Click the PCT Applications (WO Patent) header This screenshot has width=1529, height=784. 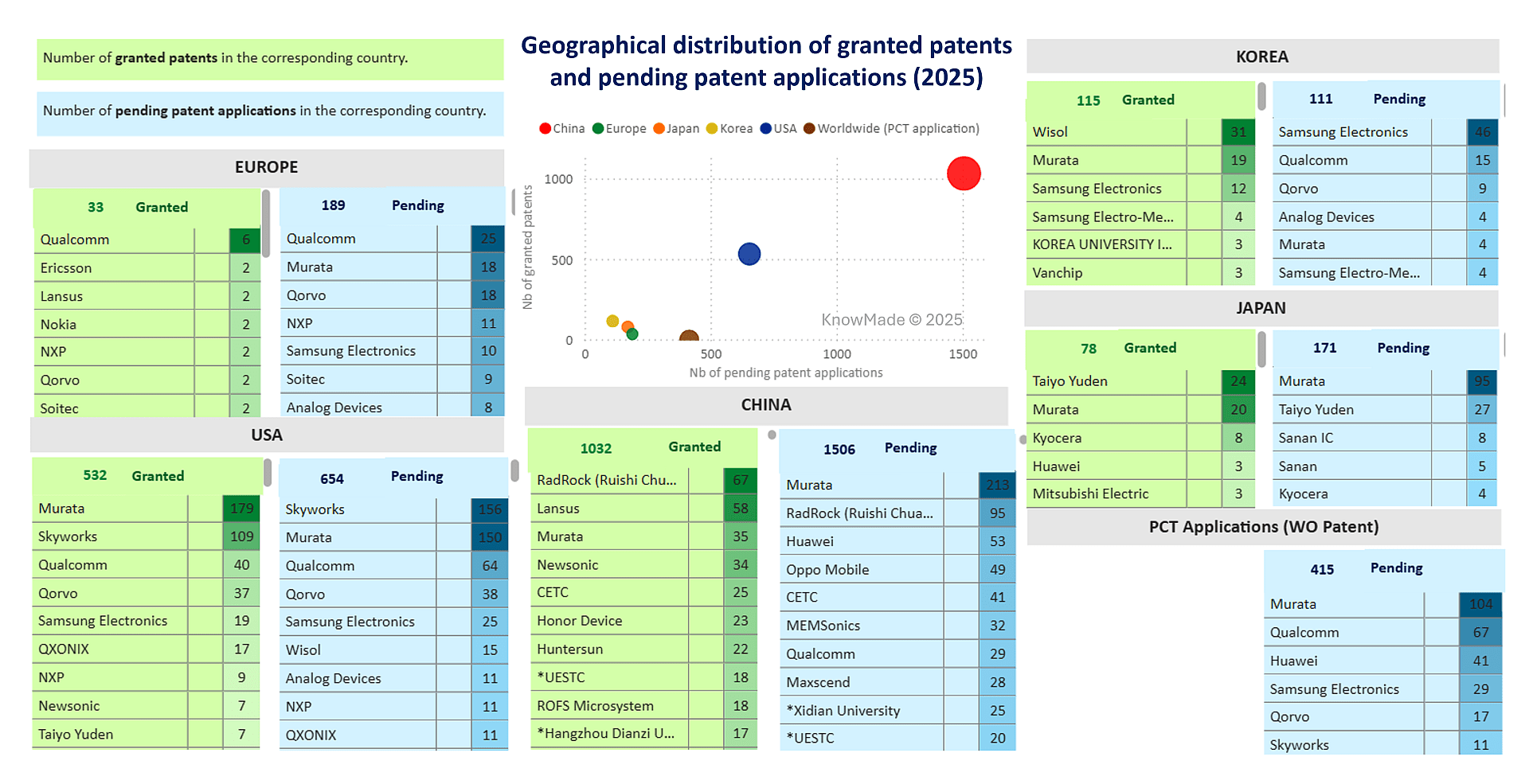[1263, 527]
